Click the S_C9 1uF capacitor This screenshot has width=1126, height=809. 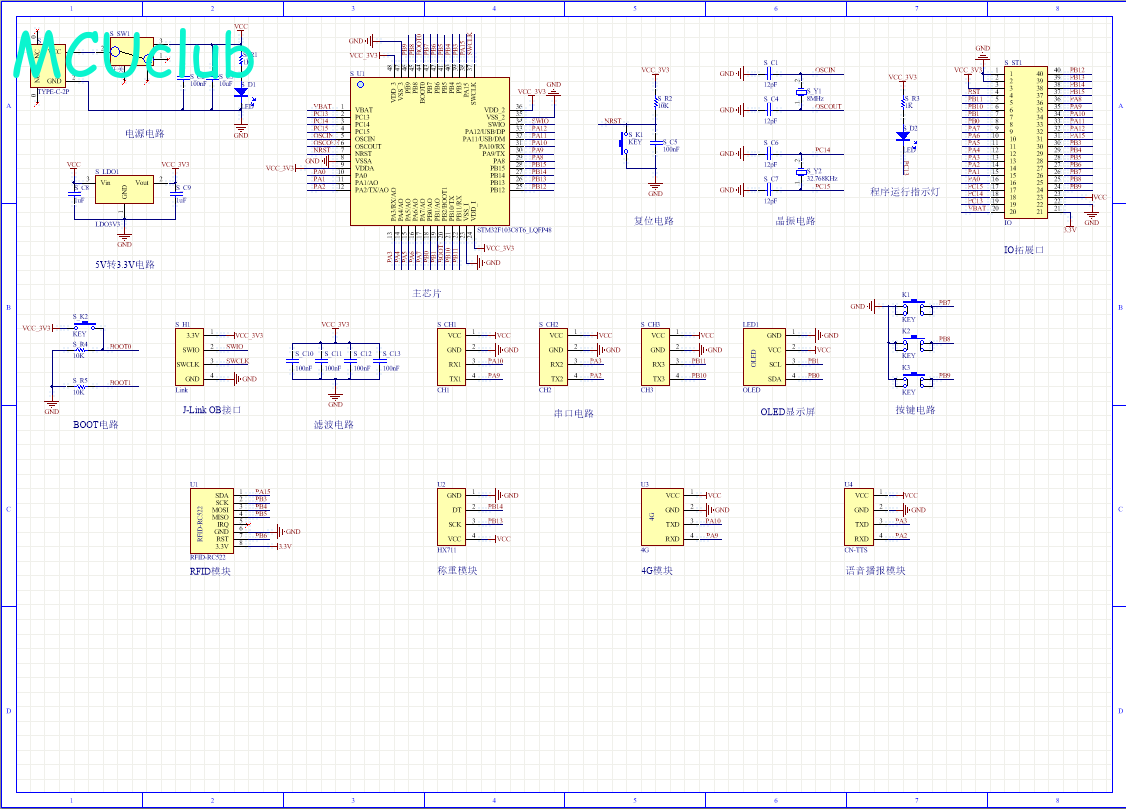click(176, 194)
